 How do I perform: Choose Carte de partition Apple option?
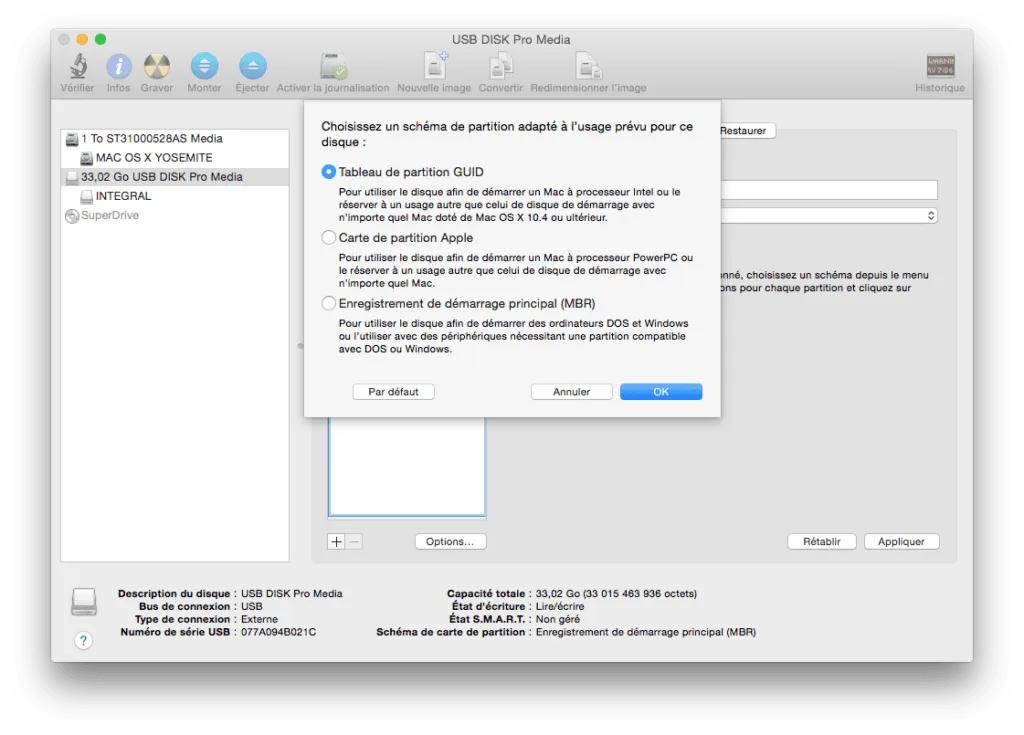pos(329,237)
